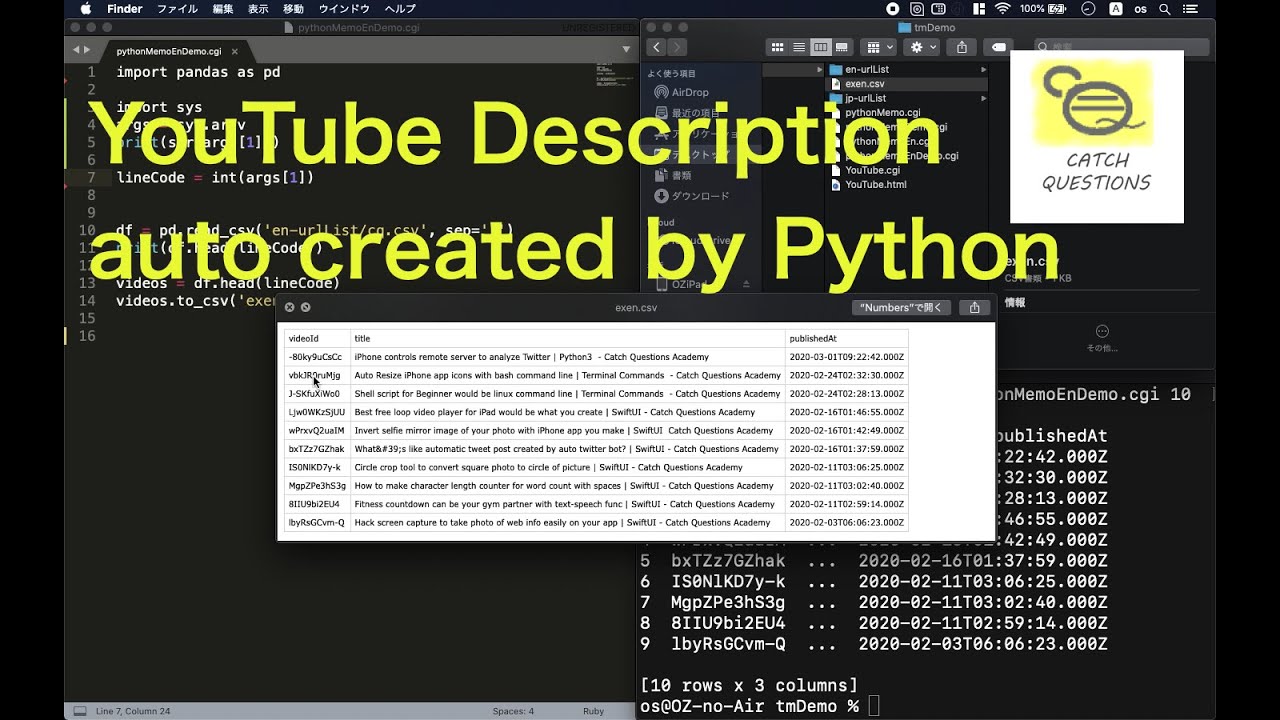
Task: Open Finder group-by dropdown
Action: pos(878,47)
